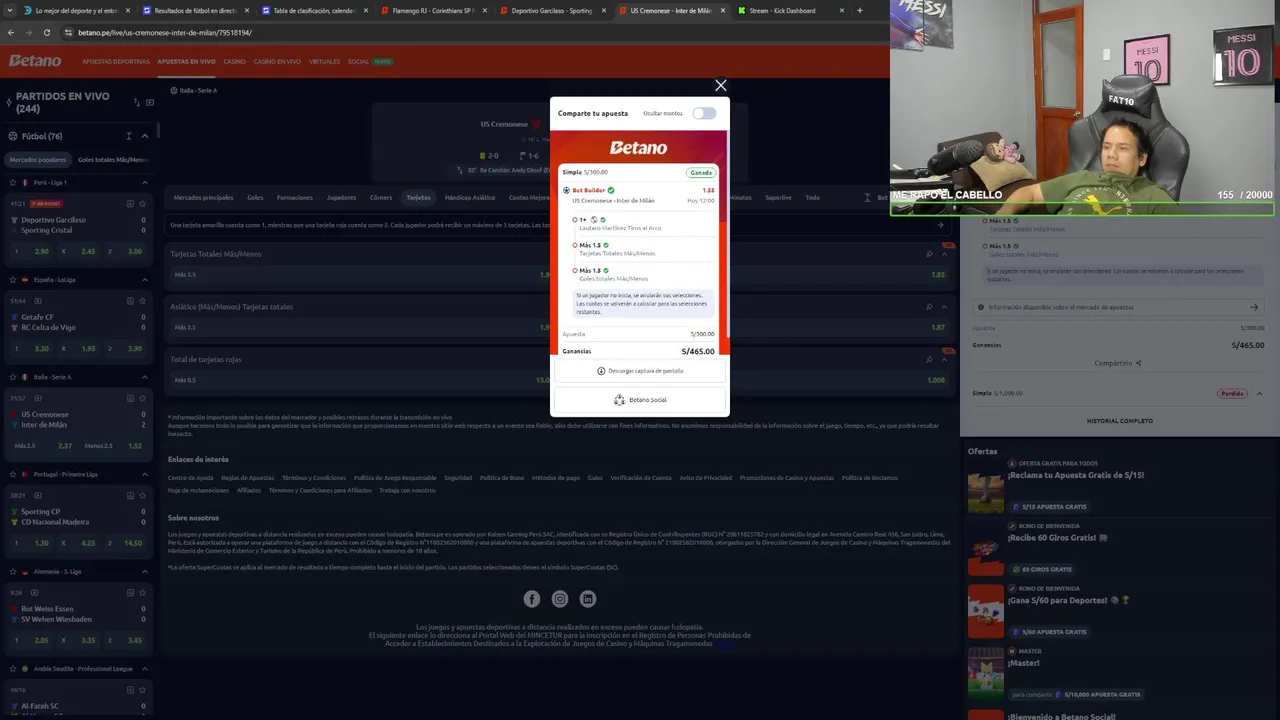Click the Betano Social icon in dialog
The width and height of the screenshot is (1280, 720).
pyautogui.click(x=619, y=400)
